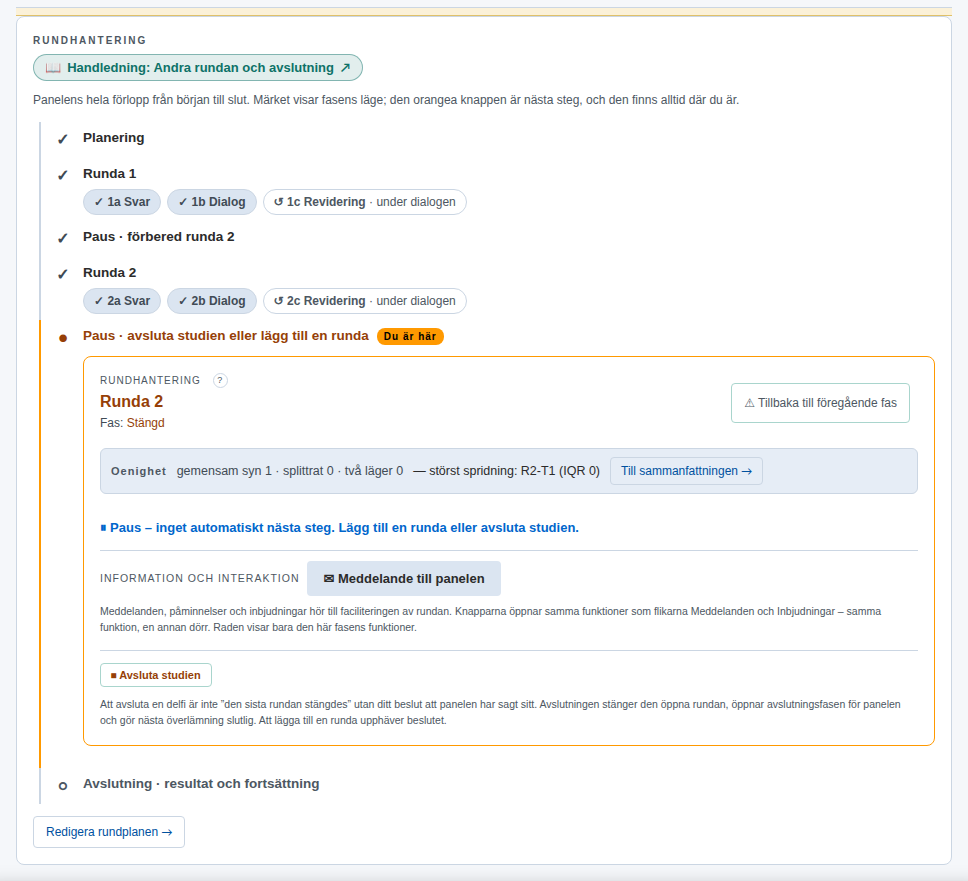Viewport: 968px width, 881px height.
Task: Open Redigera rundplanen
Action: coord(109,832)
